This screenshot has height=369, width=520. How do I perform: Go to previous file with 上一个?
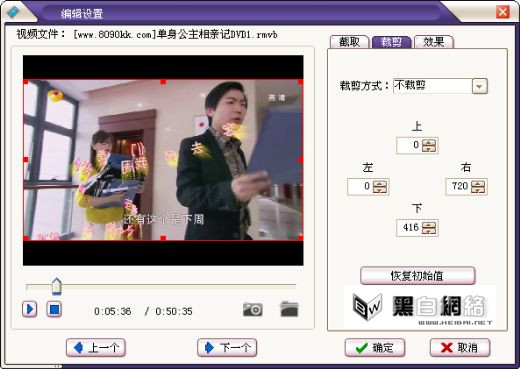pyautogui.click(x=96, y=348)
